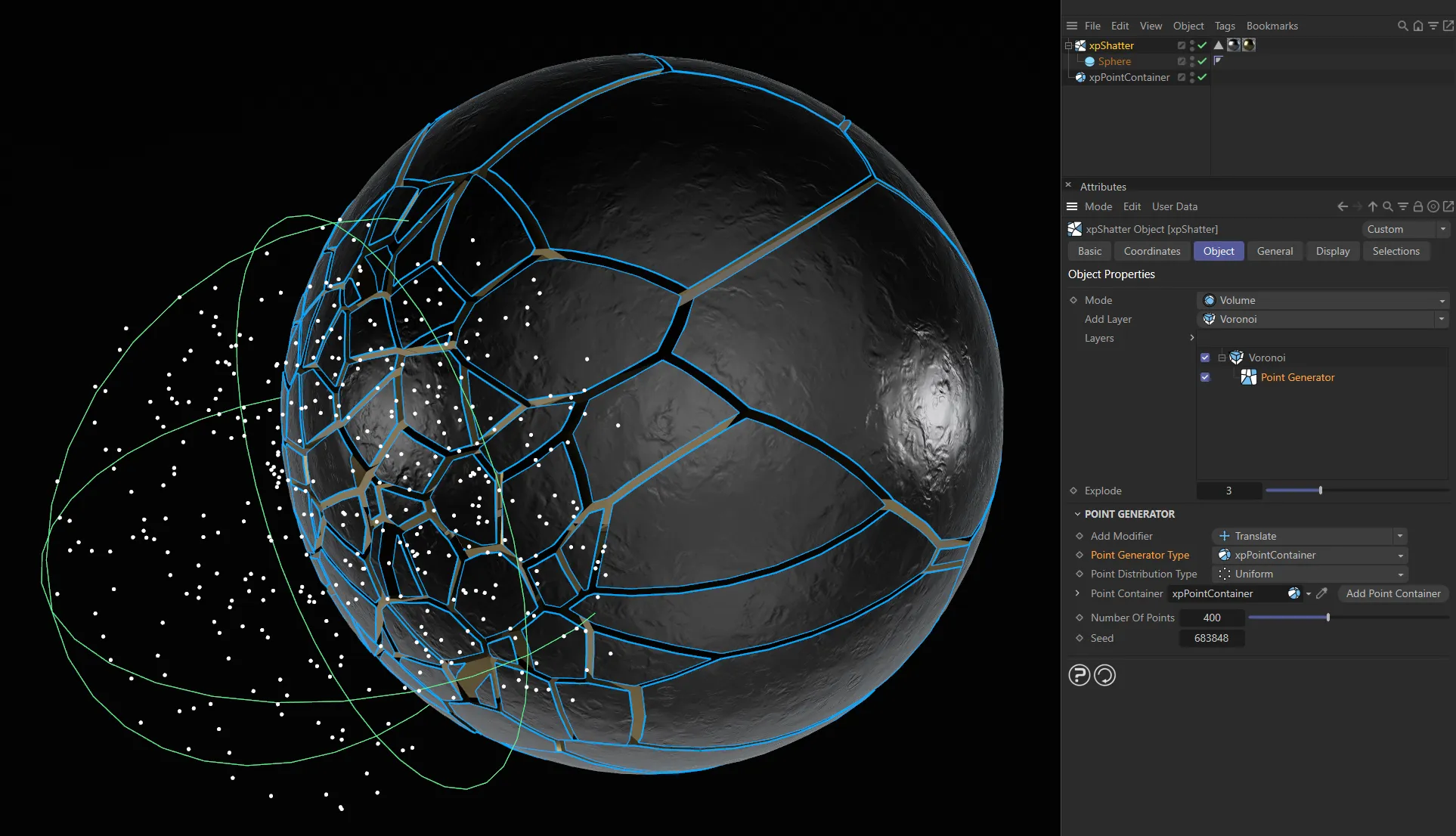This screenshot has width=1456, height=836.
Task: Toggle the xpShatter green enable checkmark
Action: pyautogui.click(x=1201, y=45)
